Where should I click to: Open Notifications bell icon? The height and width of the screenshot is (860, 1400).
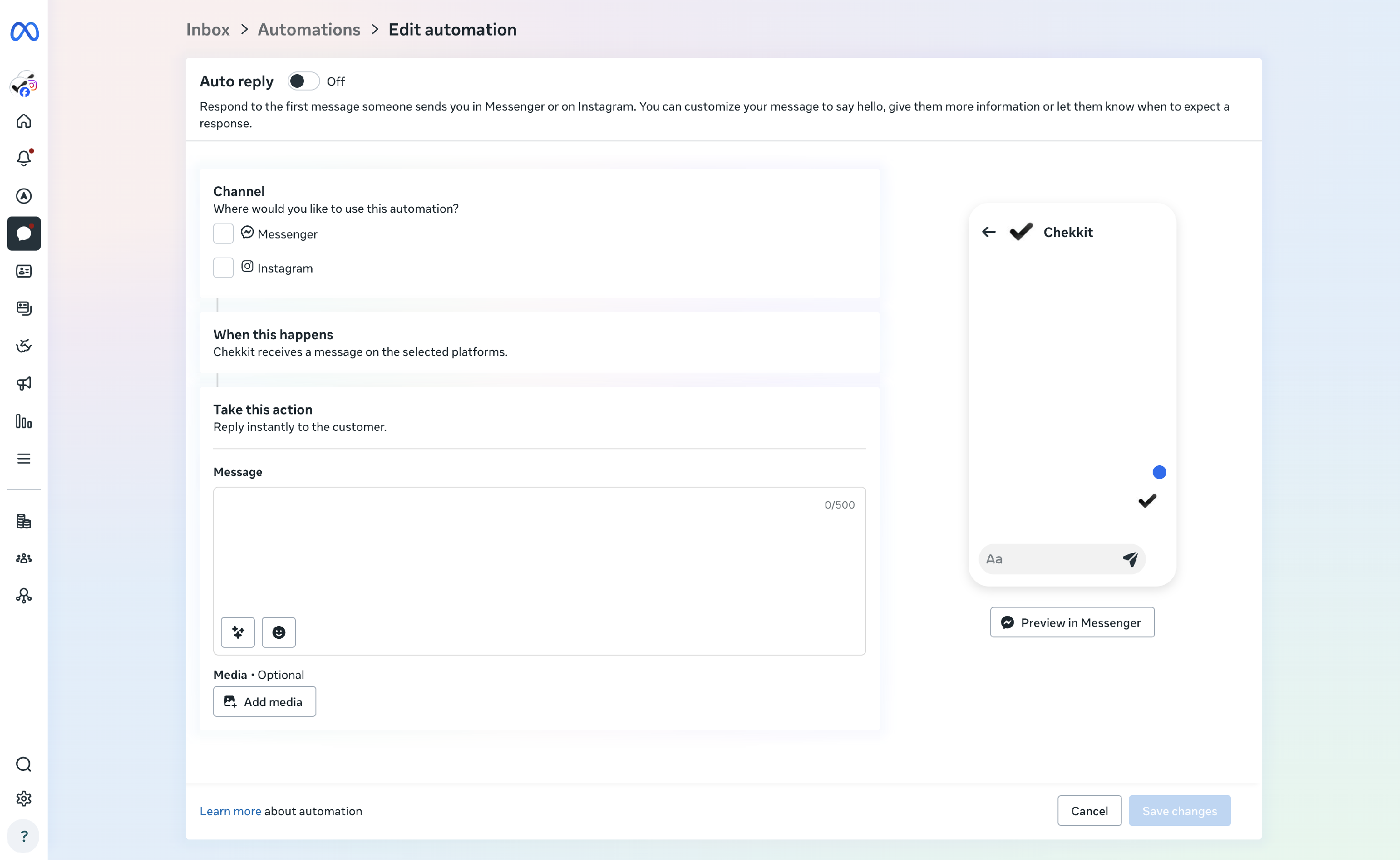23,158
